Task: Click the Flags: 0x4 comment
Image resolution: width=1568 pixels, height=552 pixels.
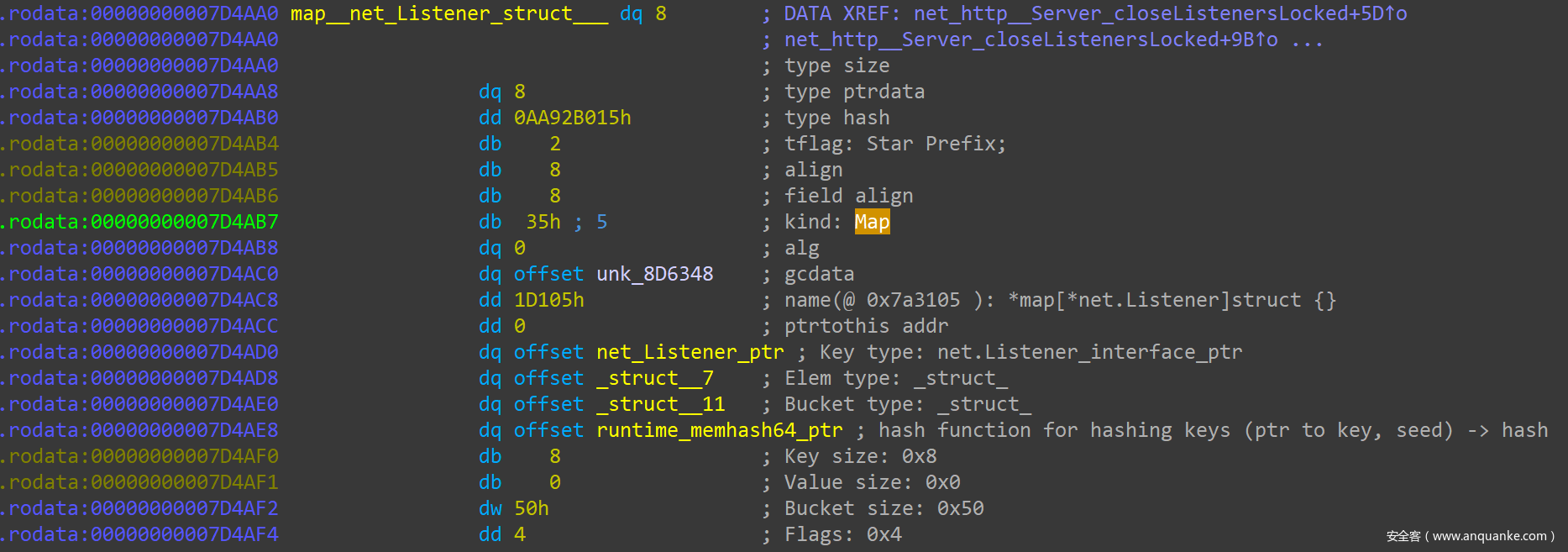Action: coord(842,534)
